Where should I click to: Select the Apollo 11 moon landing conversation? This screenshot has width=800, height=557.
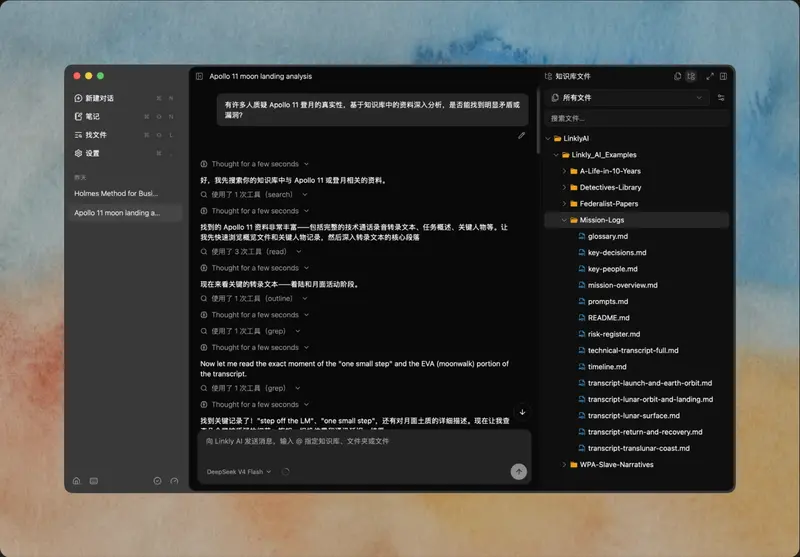125,213
